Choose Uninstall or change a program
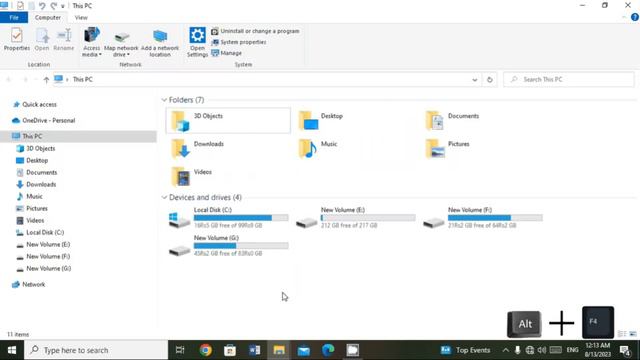This screenshot has height=360, width=640. click(255, 31)
